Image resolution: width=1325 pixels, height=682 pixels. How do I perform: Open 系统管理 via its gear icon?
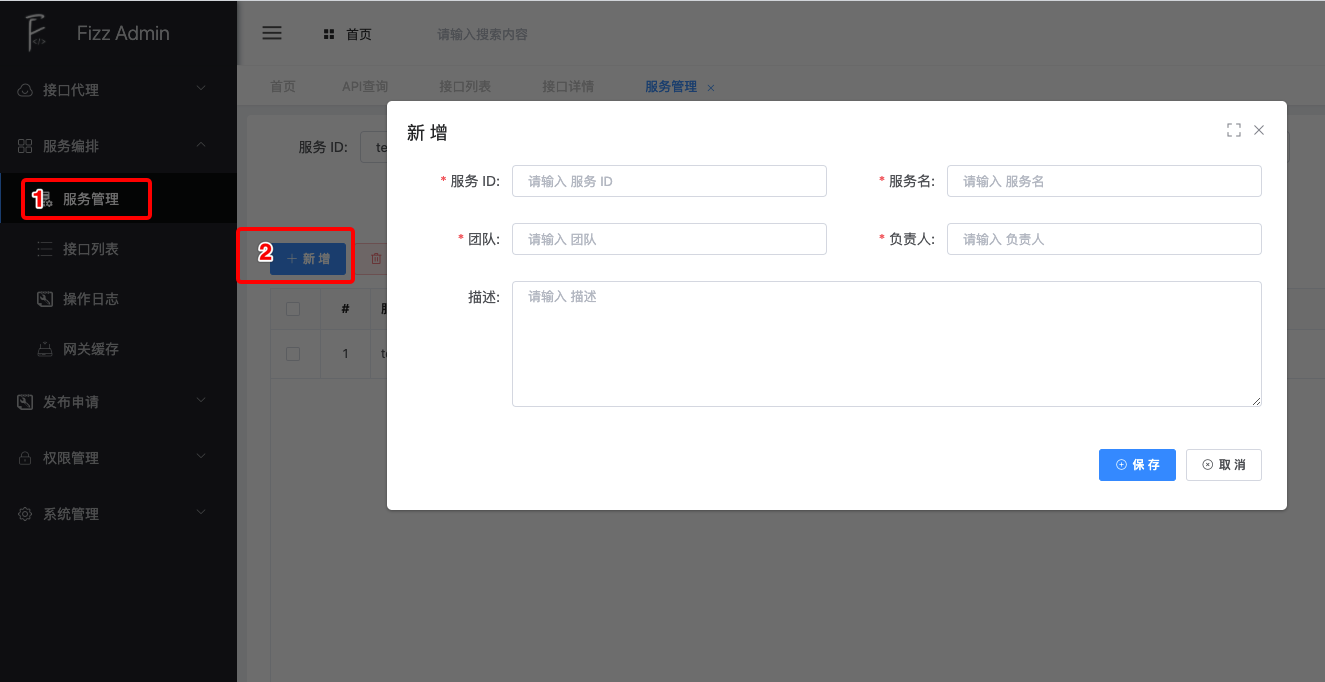tap(24, 513)
